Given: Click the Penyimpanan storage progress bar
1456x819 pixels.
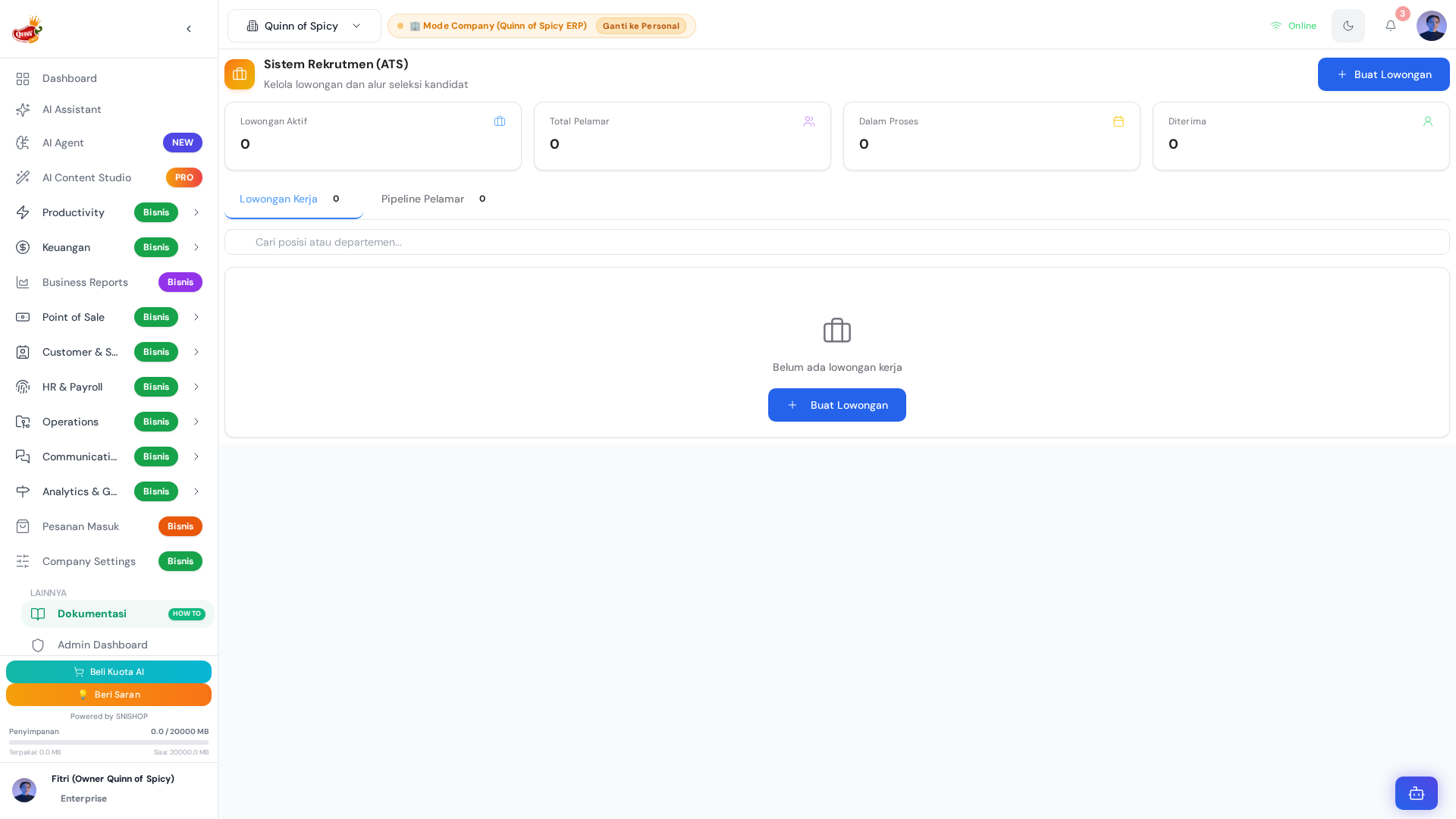Looking at the screenshot, I should point(108,742).
